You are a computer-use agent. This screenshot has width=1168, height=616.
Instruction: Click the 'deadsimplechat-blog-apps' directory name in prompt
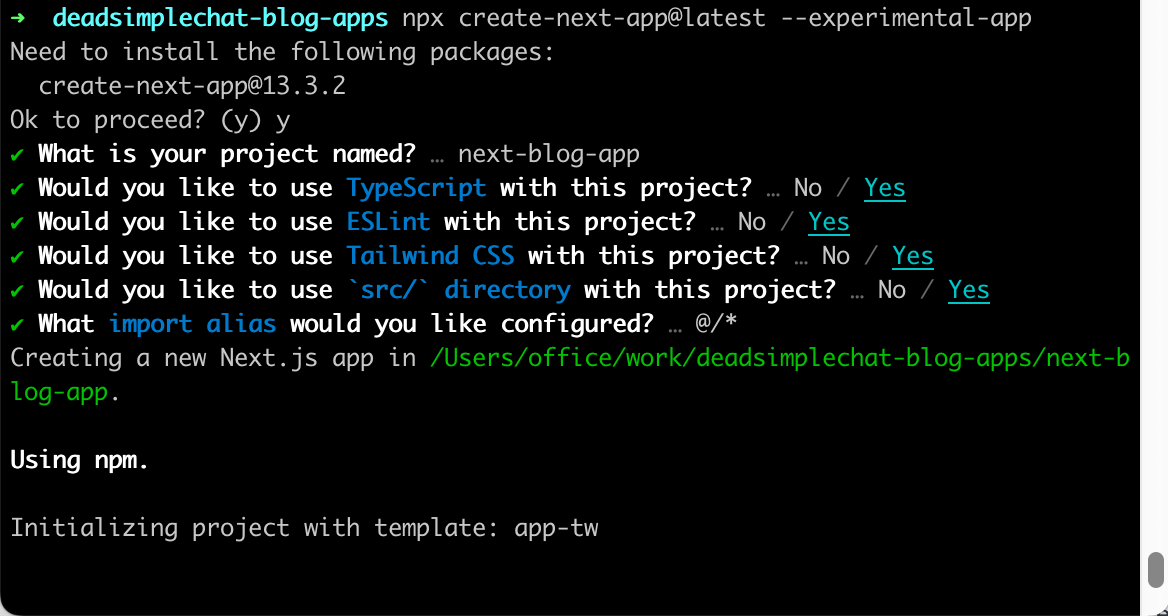point(220,18)
